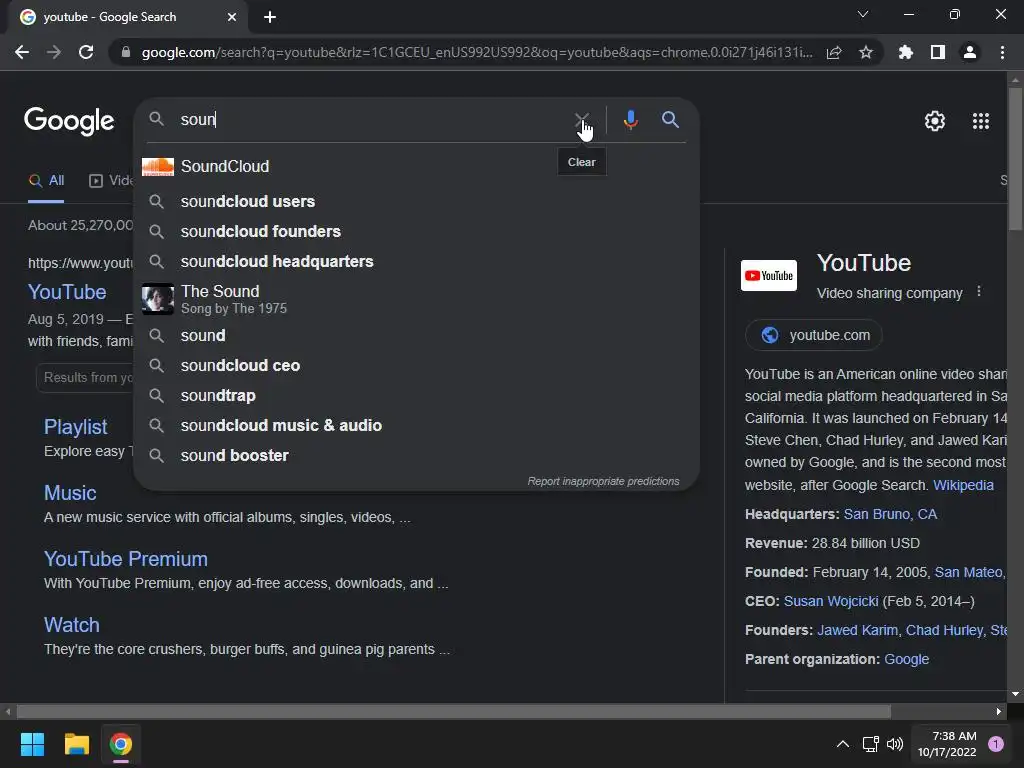Screen dimensions: 1024x768
Task: Click the 'Results from' site search box
Action: 85,377
